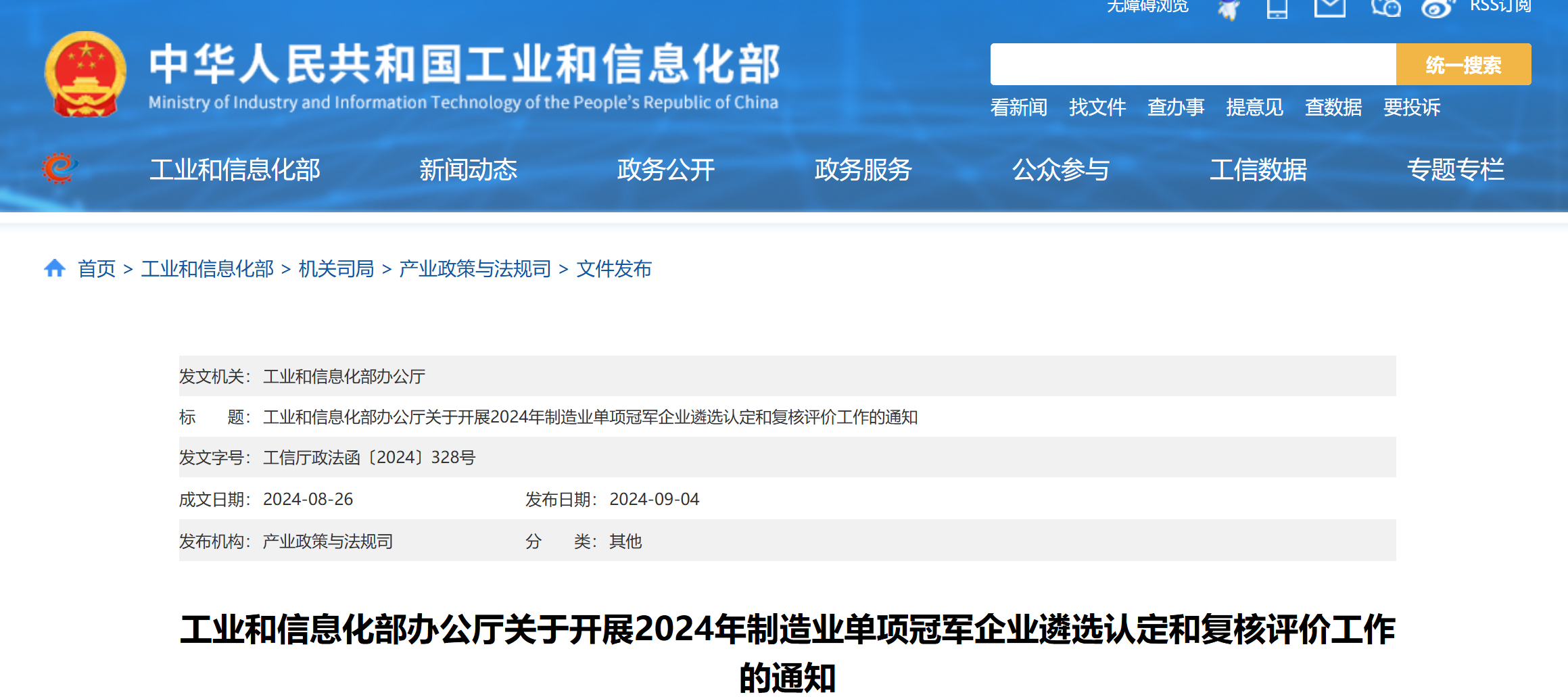Open the 新闻动态 navigation menu
Screen dimensions: 1568x697
468,170
